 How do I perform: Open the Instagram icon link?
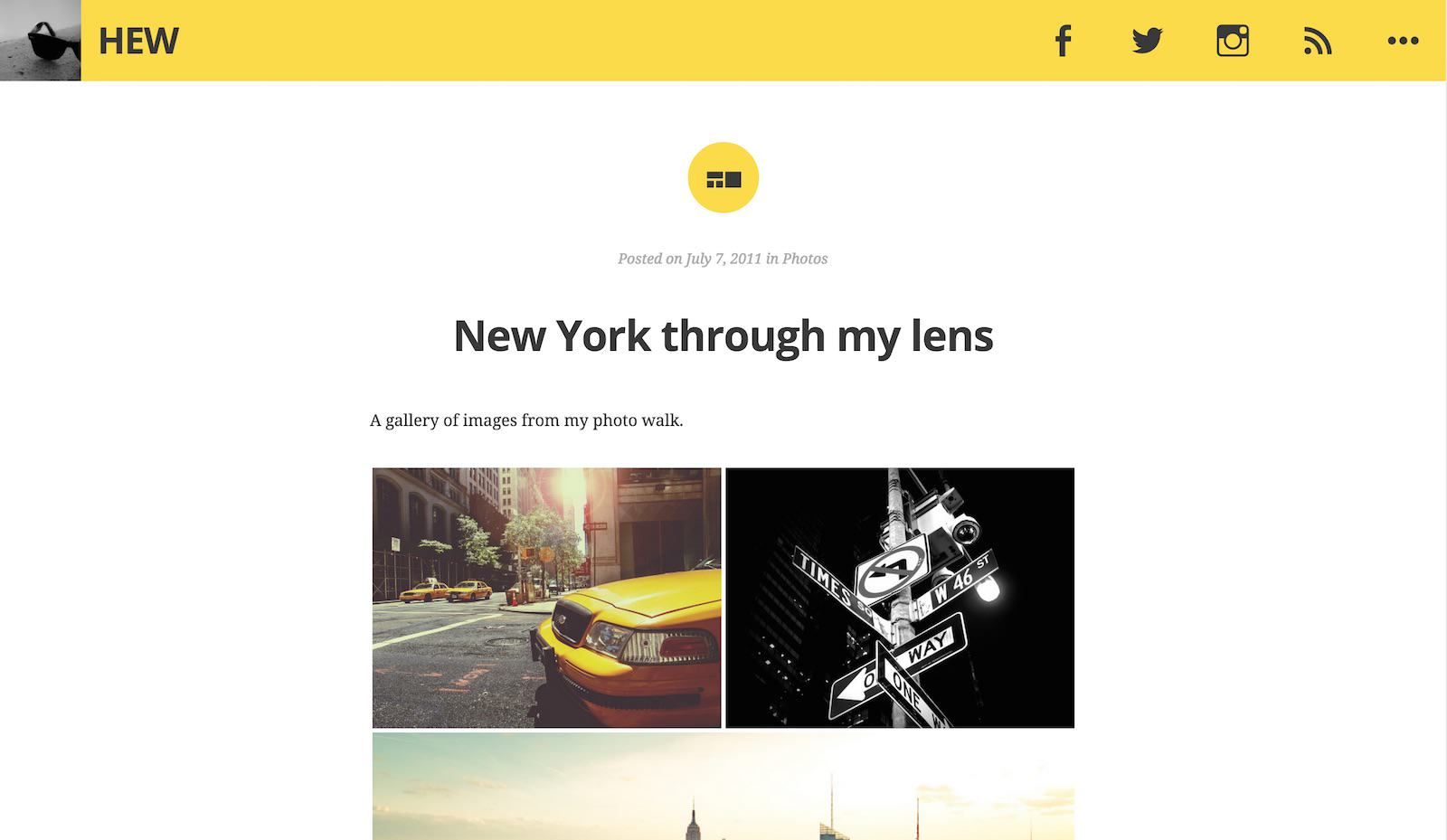pyautogui.click(x=1233, y=41)
